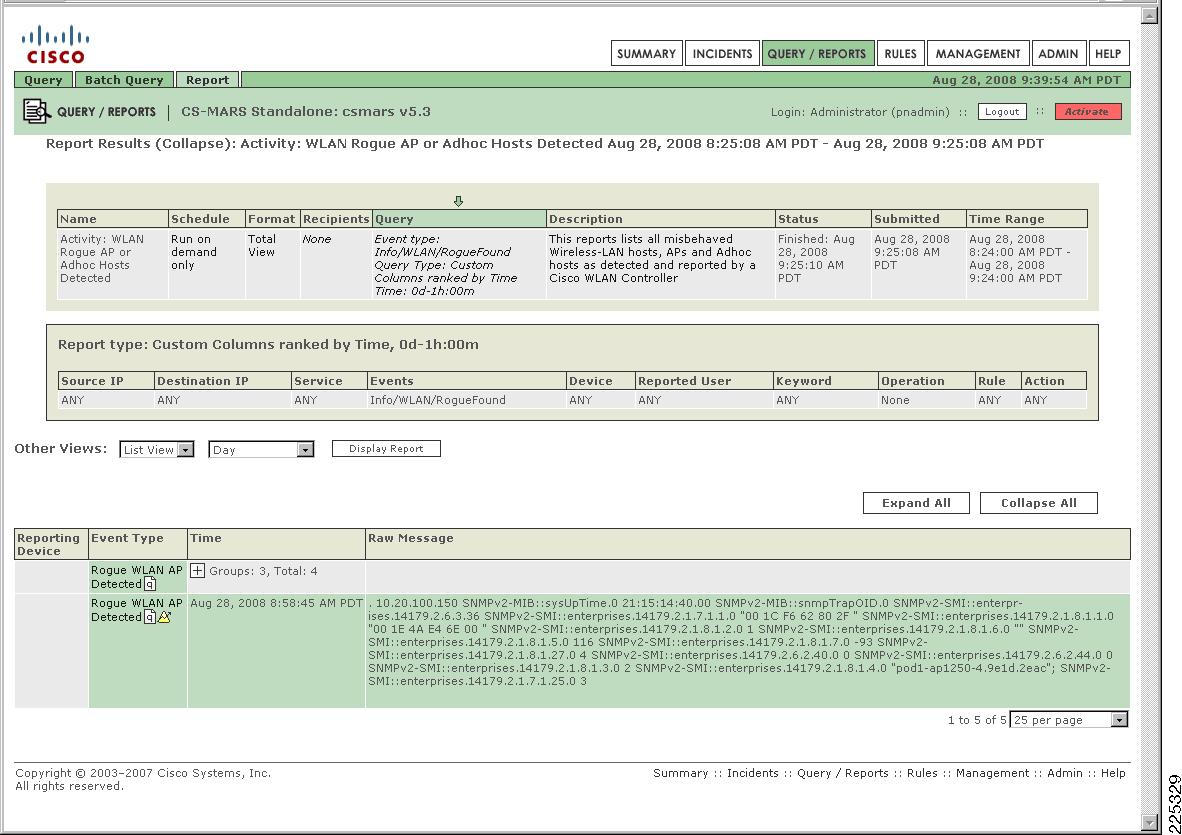
Task: Click the Raw Message column header
Action: (747, 544)
